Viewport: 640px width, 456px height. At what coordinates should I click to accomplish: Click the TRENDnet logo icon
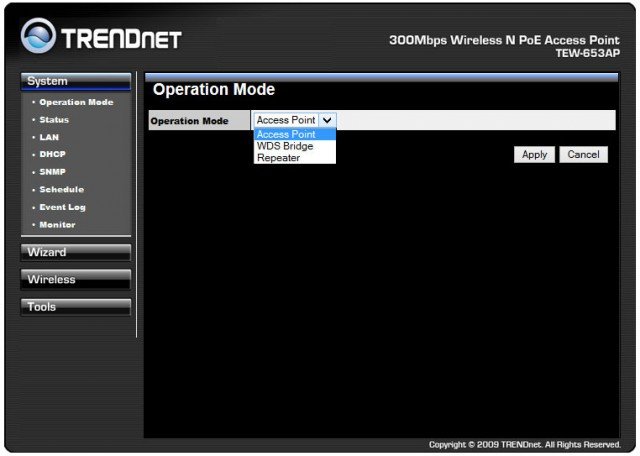pyautogui.click(x=38, y=38)
